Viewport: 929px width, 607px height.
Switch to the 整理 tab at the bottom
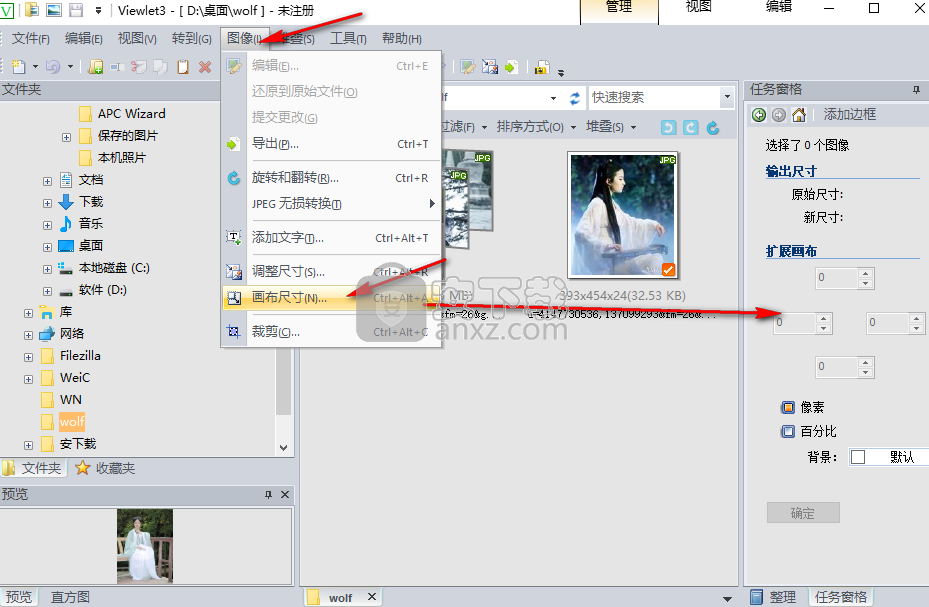click(x=774, y=597)
